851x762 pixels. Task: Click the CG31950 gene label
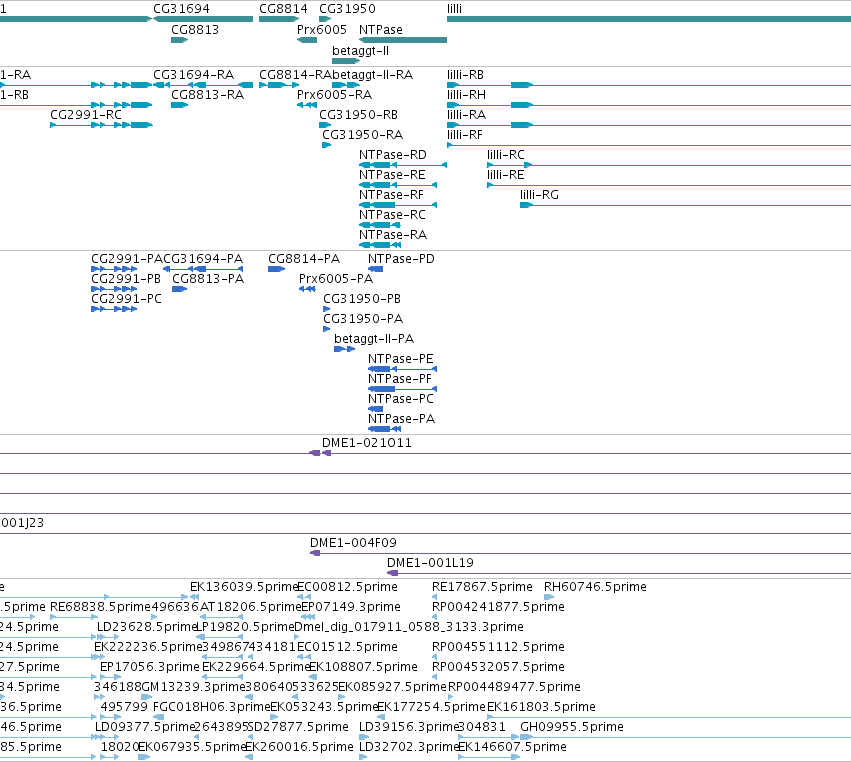point(347,9)
